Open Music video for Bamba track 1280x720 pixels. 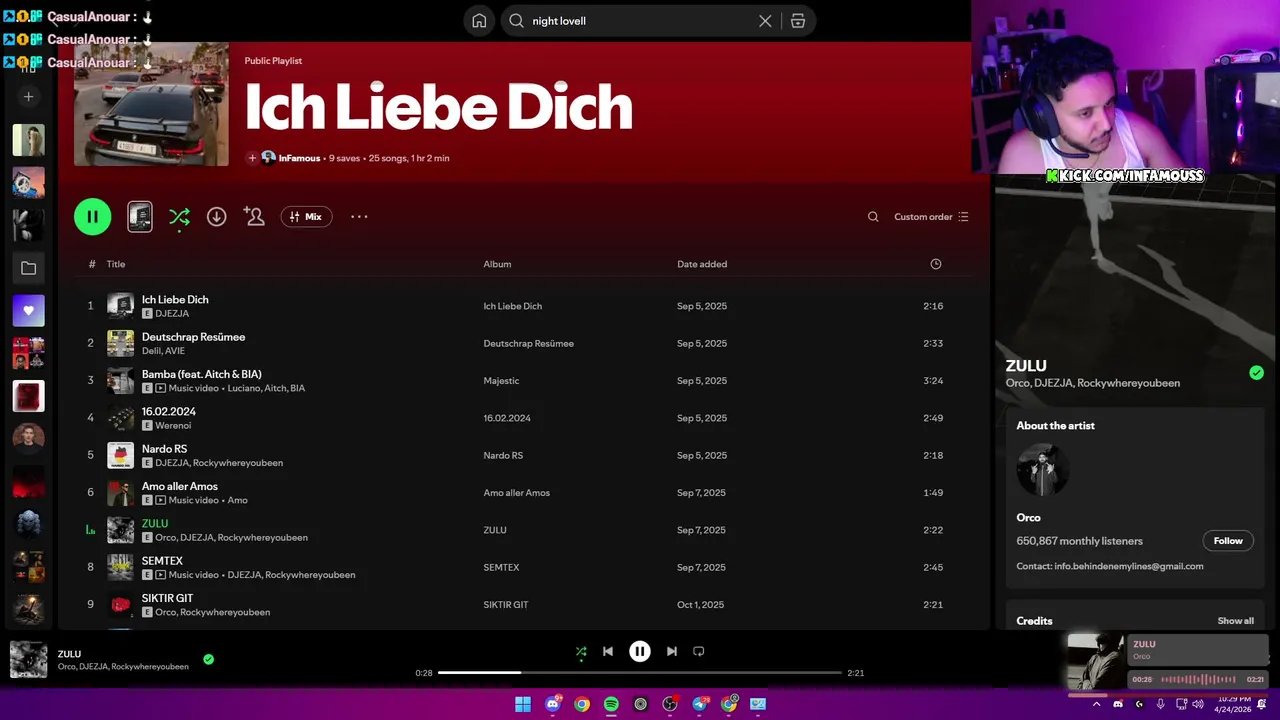tap(187, 388)
